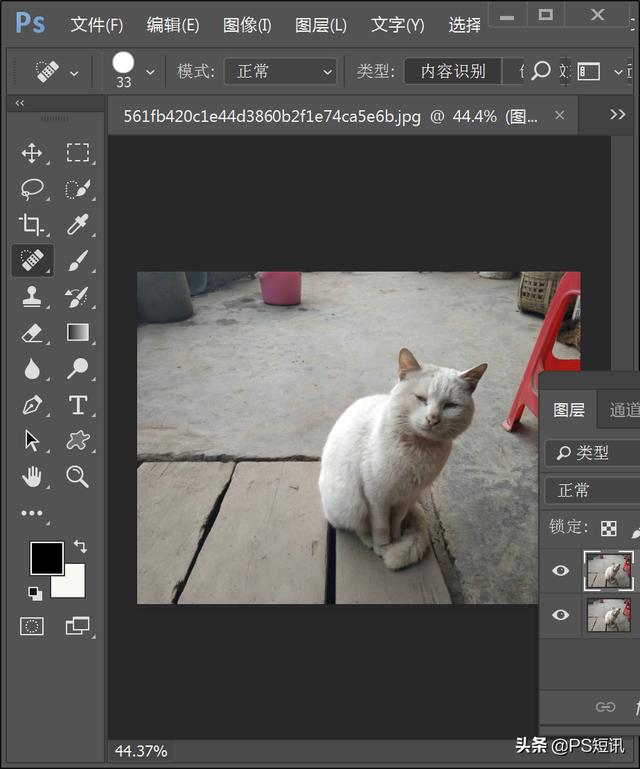Toggle visibility of the bottom layer
The height and width of the screenshot is (769, 640).
(x=561, y=615)
